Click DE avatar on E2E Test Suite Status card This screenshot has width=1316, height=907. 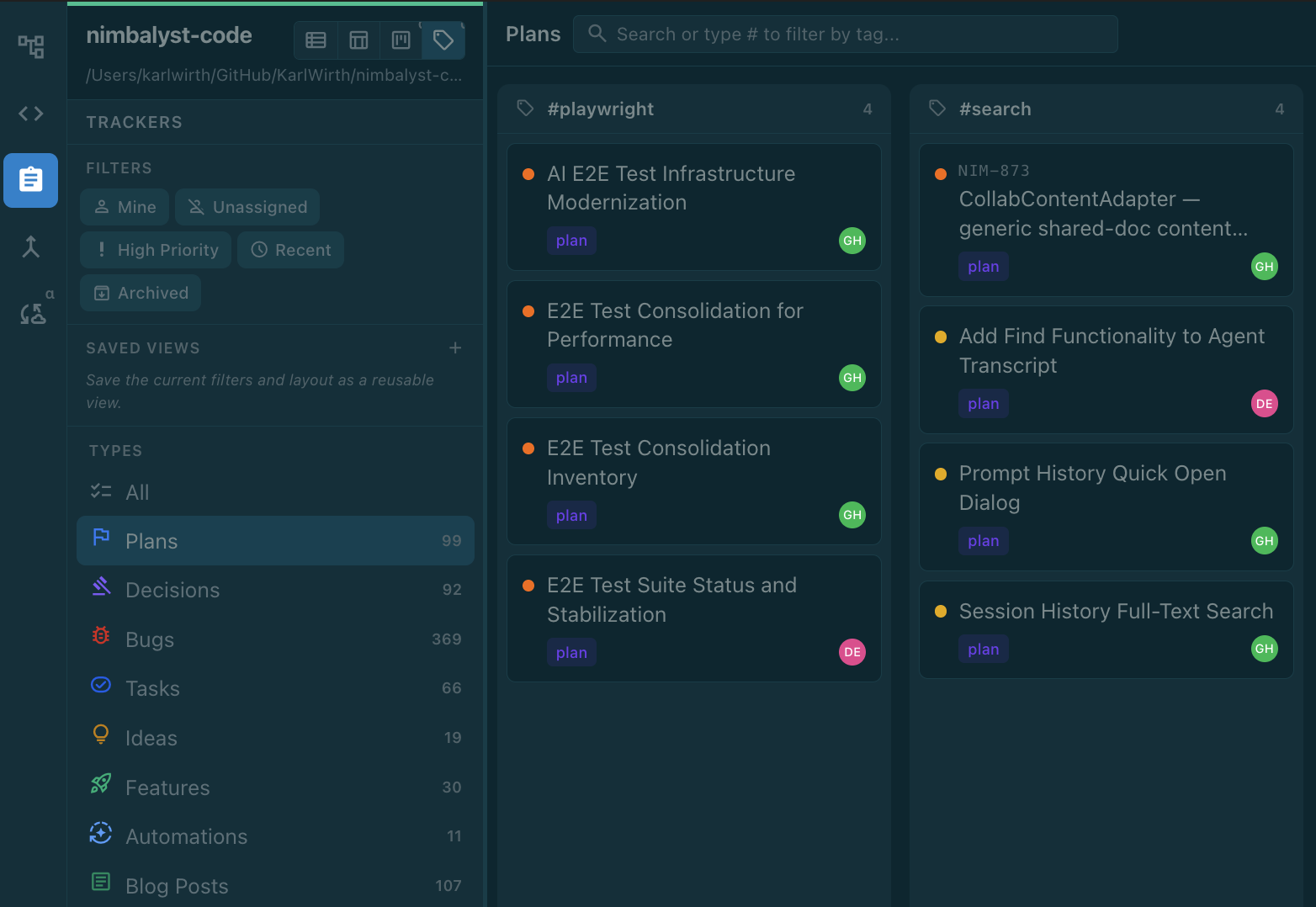pyautogui.click(x=852, y=652)
